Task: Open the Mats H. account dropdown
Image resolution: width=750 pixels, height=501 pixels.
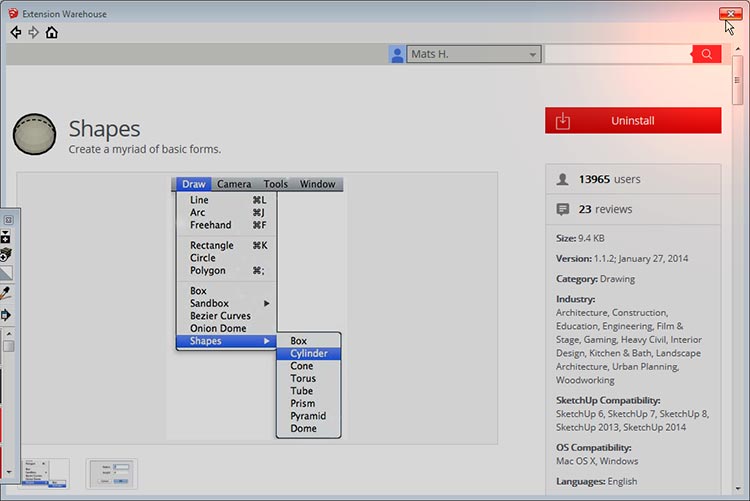Action: point(474,54)
